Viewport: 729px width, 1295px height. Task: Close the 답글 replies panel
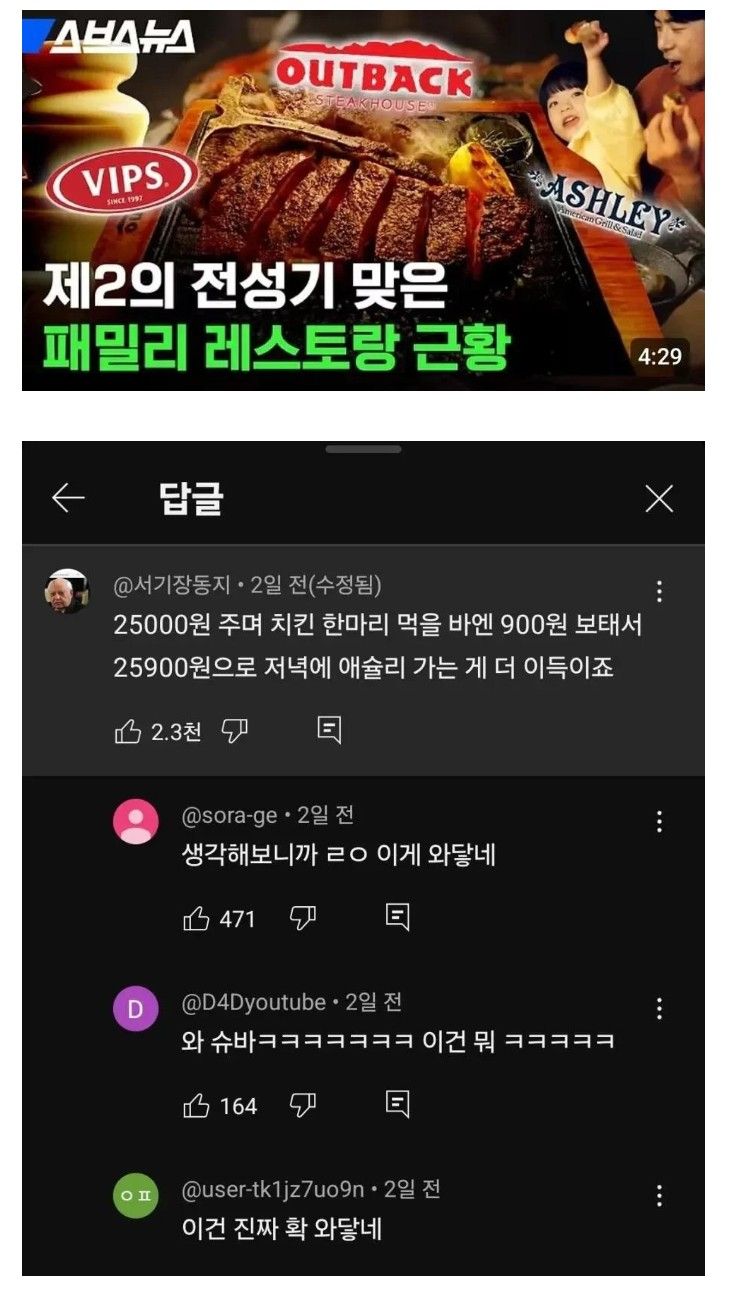[659, 499]
